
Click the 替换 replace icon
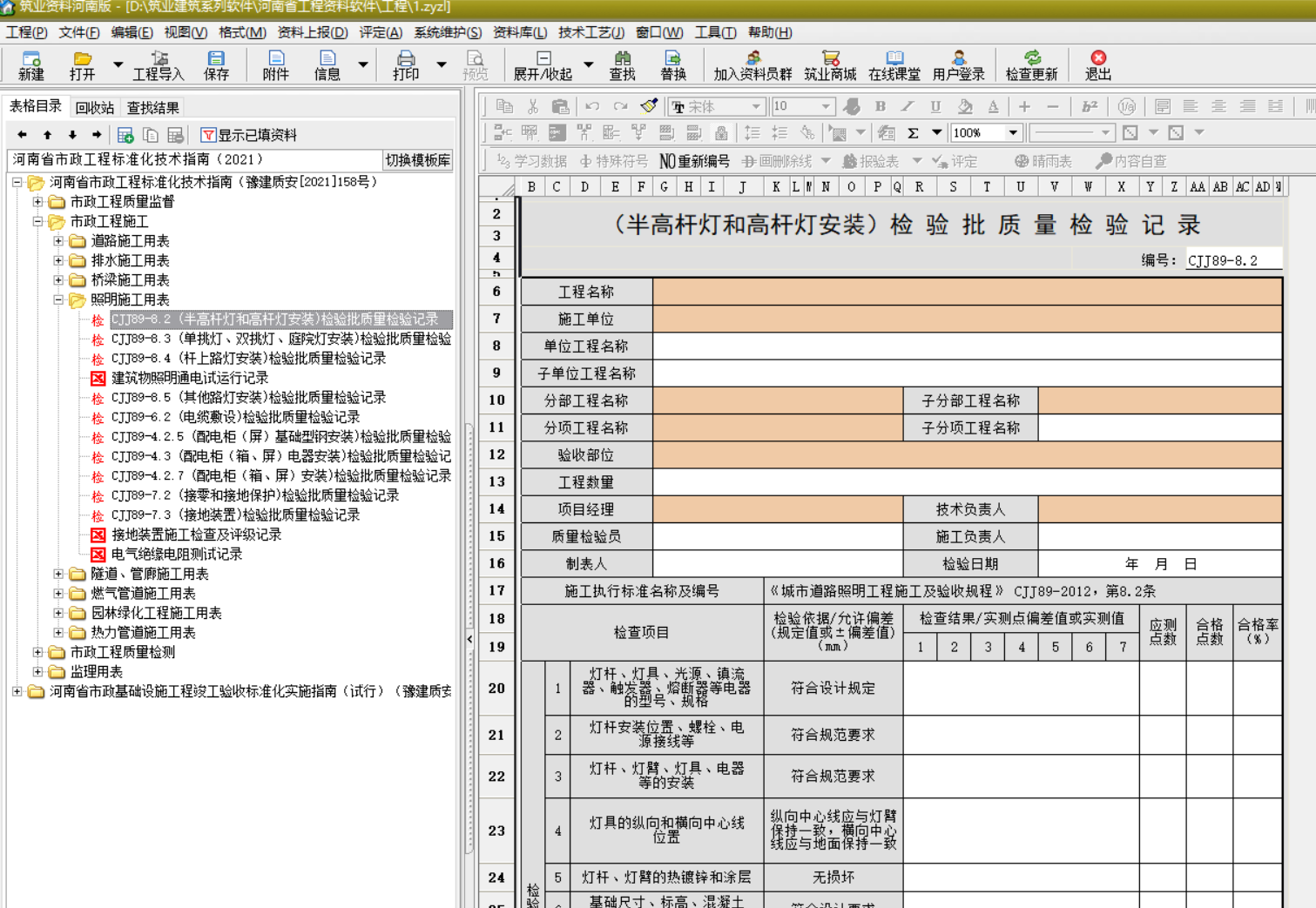coord(673,66)
